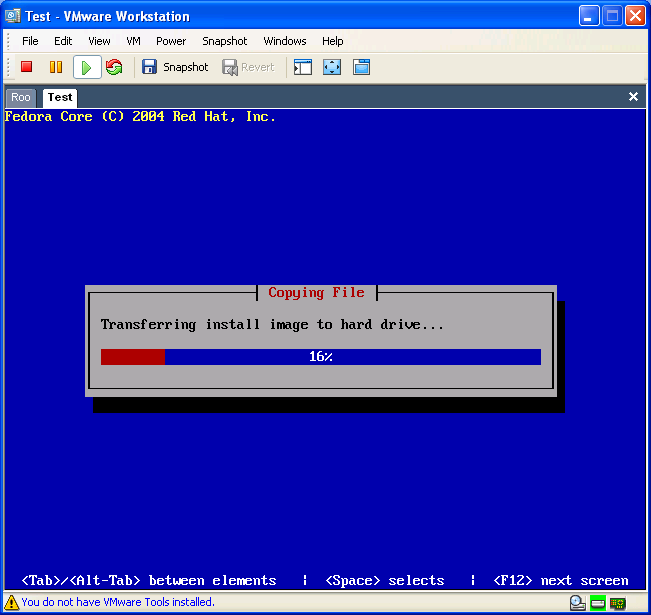Click the circuit board device status icon
The height and width of the screenshot is (615, 651).
[617, 603]
